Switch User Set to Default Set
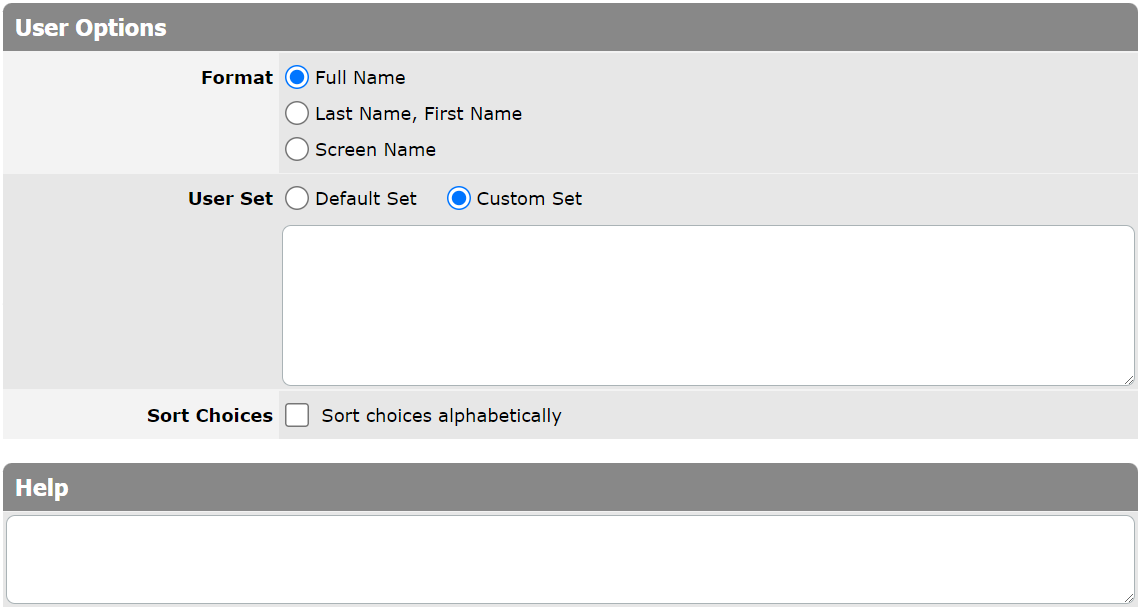Viewport: 1140px width, 611px height. pos(297,199)
